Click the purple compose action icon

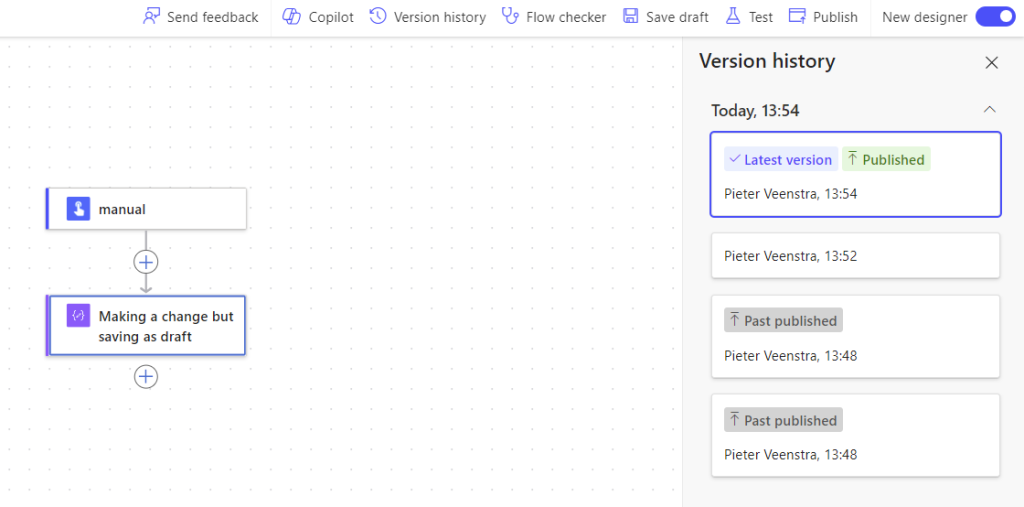(78, 316)
